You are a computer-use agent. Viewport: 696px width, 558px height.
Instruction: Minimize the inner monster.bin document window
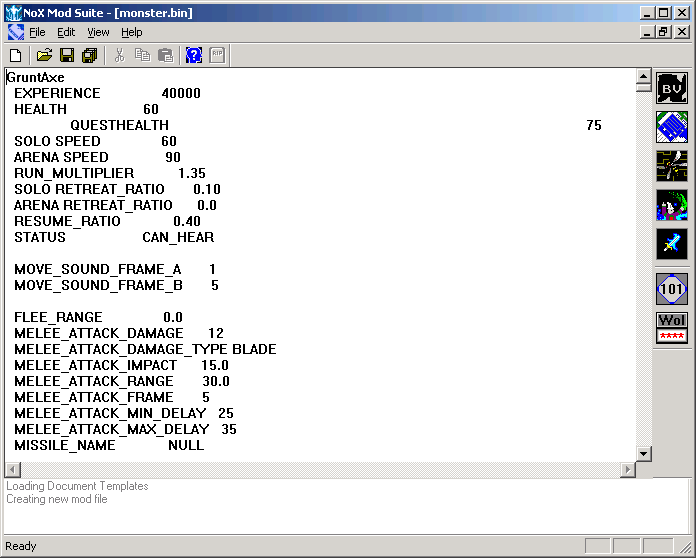coord(647,32)
